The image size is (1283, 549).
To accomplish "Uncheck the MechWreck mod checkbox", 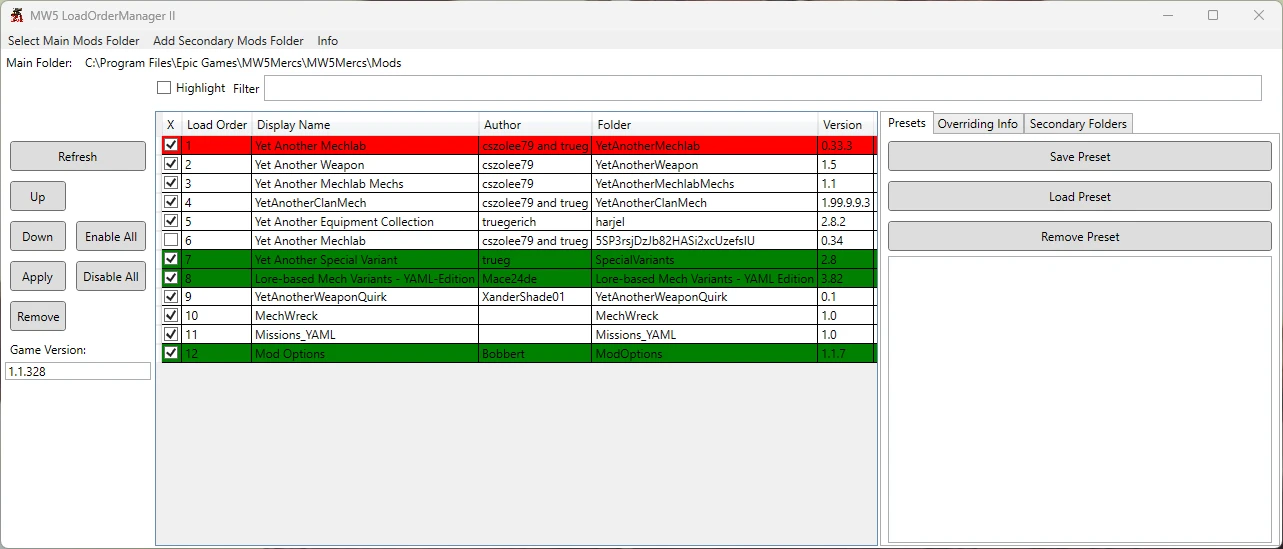I will 171,315.
